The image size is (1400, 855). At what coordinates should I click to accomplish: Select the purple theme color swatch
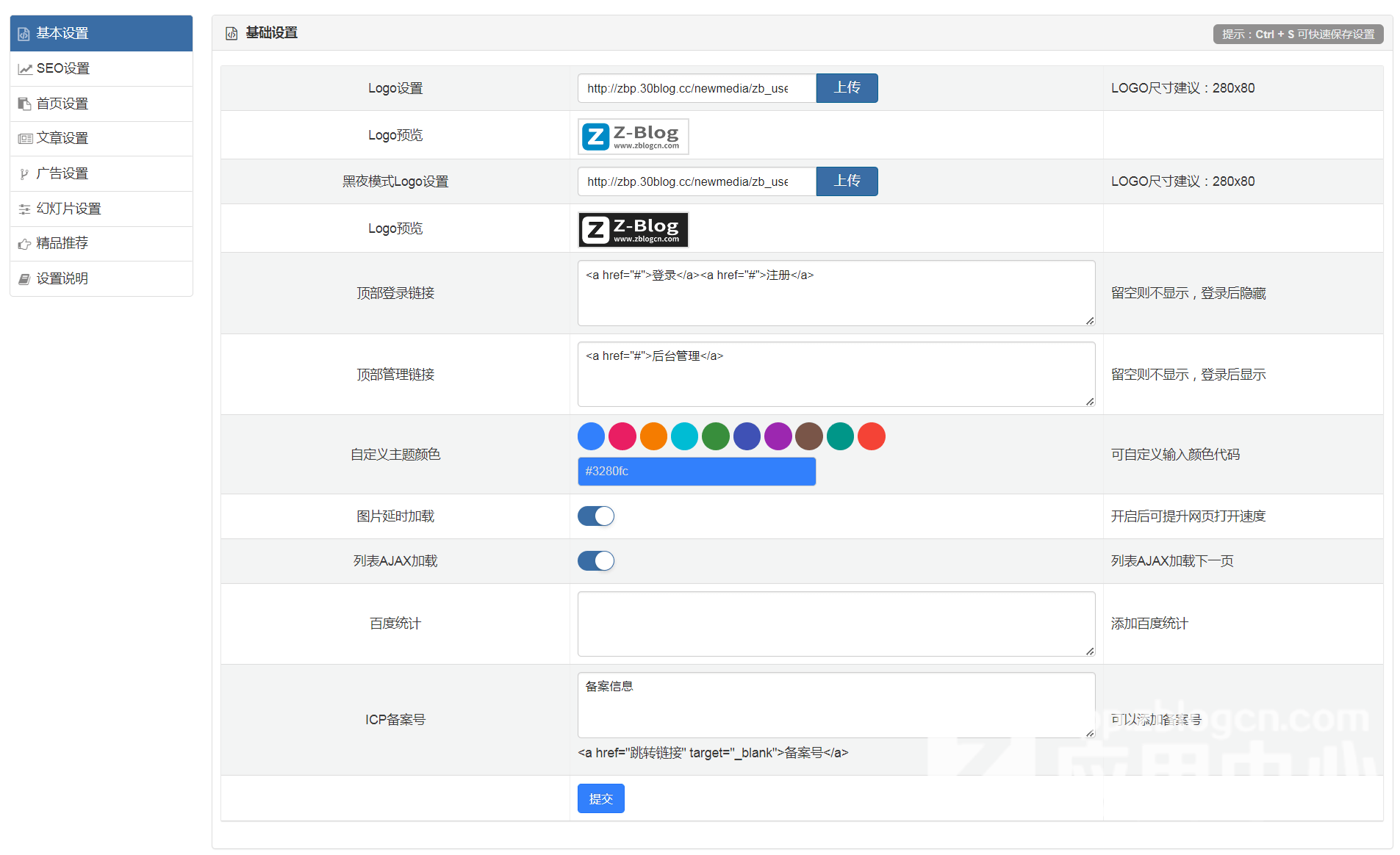point(778,436)
